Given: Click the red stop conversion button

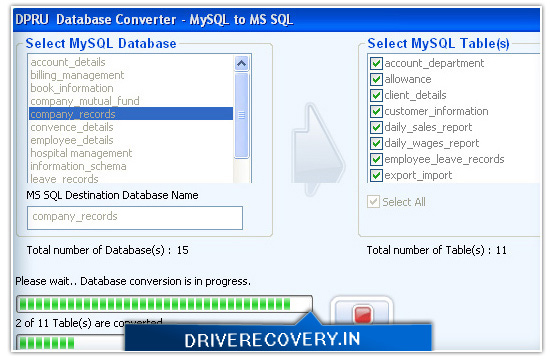Looking at the screenshot, I should point(362,313).
